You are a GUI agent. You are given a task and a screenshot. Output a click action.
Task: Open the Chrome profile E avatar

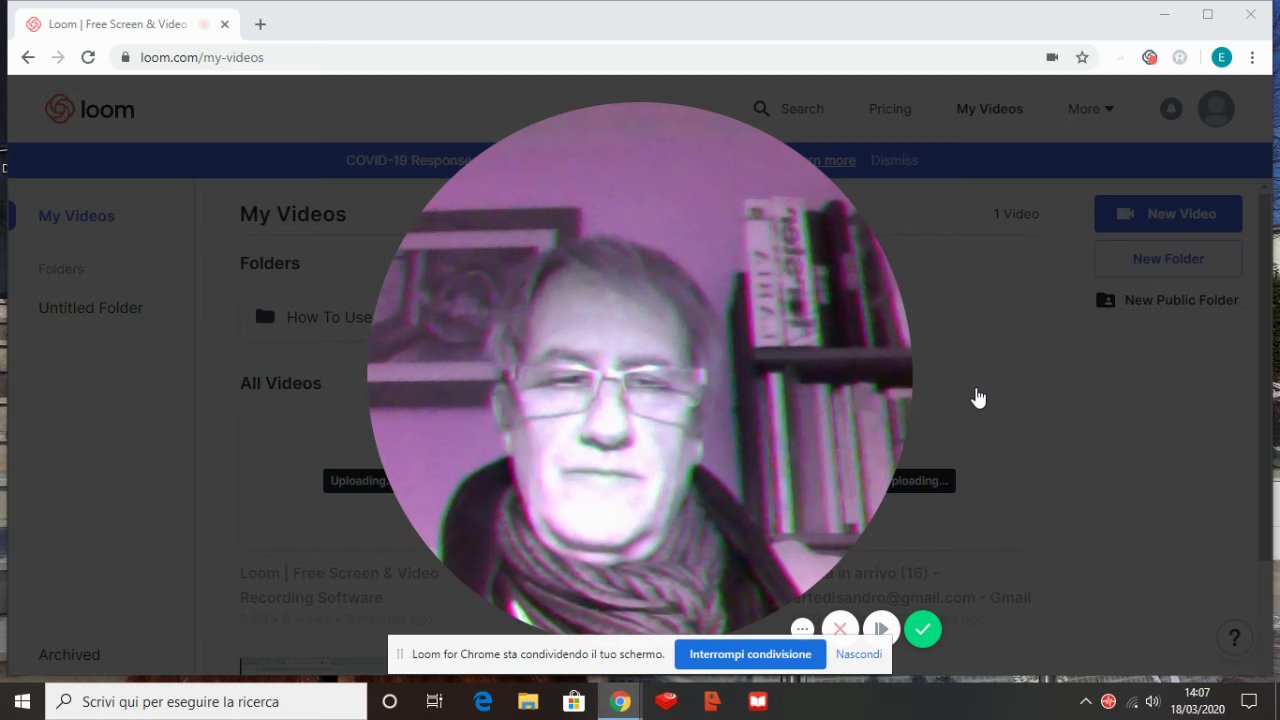[x=1222, y=58]
